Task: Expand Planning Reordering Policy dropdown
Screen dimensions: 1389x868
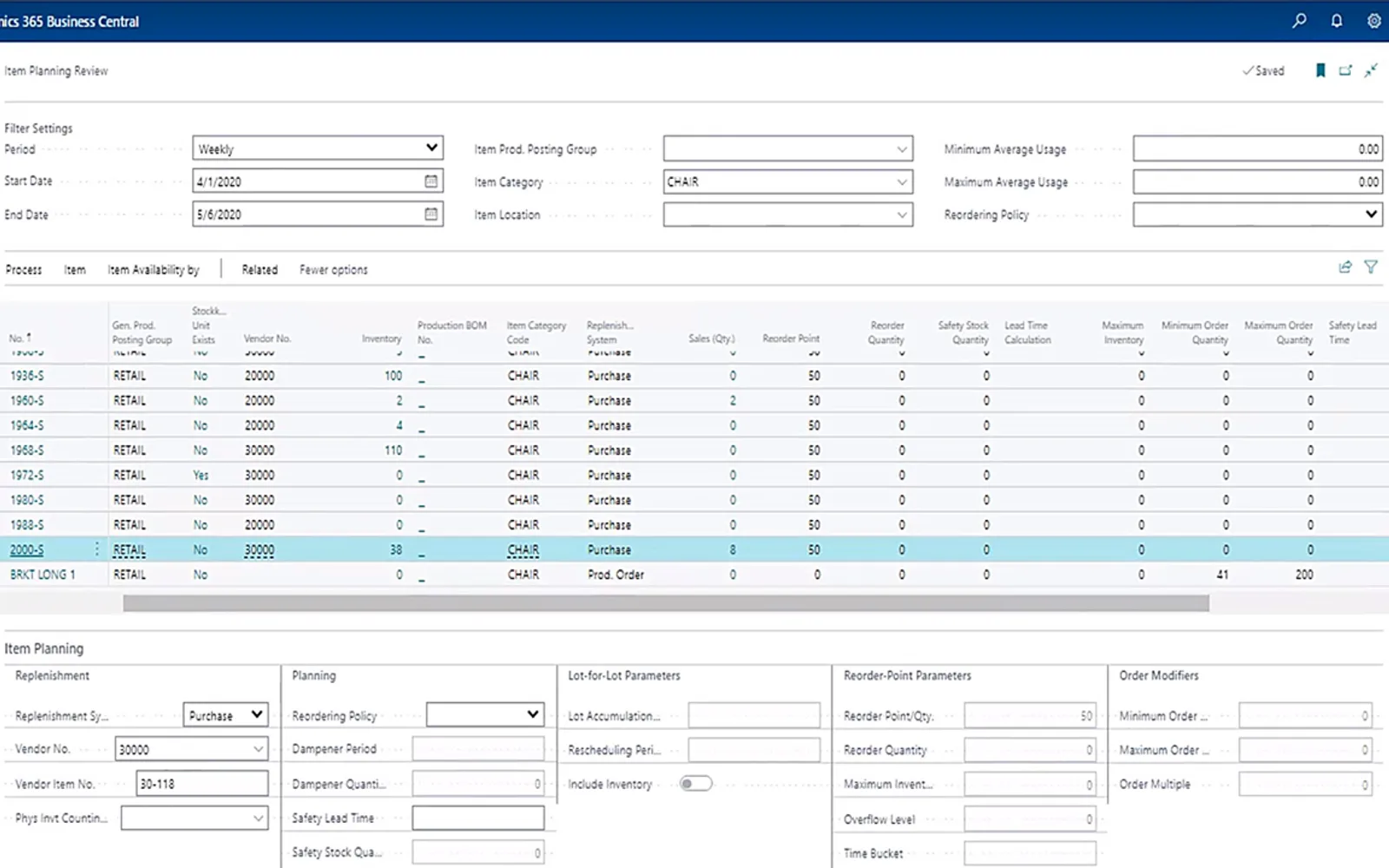Action: coord(533,714)
